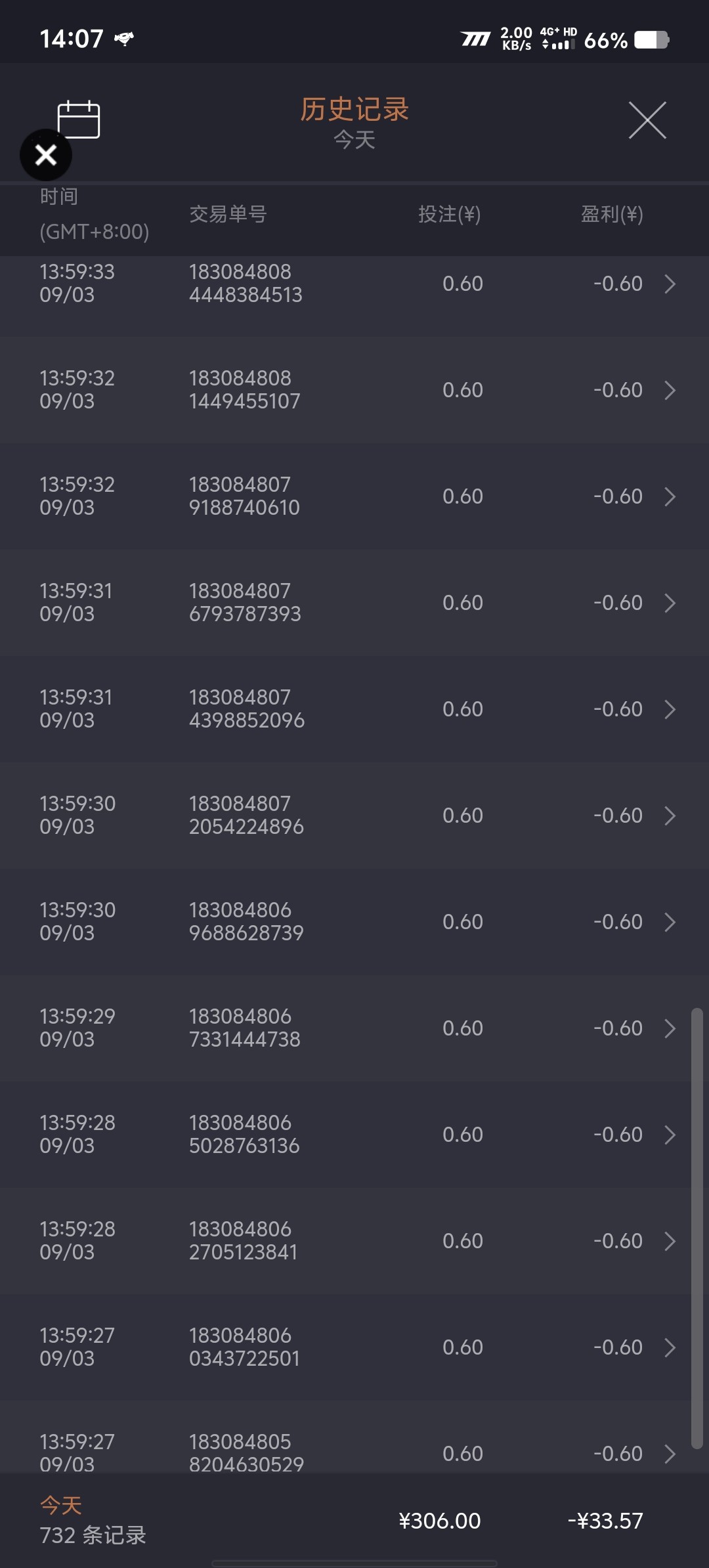Select transaction number 1830848067331444738
Viewport: 709px width, 1568px height.
pyautogui.click(x=245, y=1028)
